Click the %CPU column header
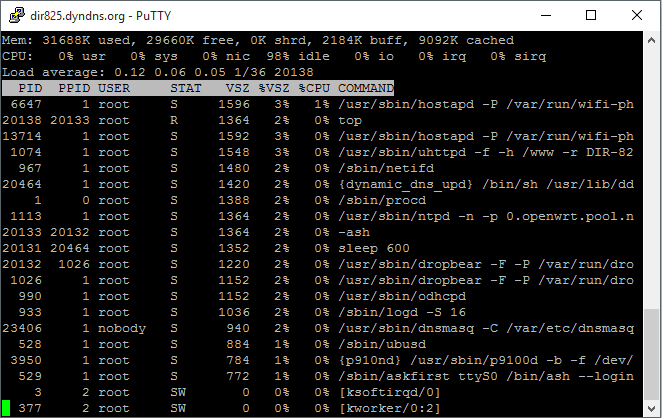The image size is (662, 418). point(314,88)
